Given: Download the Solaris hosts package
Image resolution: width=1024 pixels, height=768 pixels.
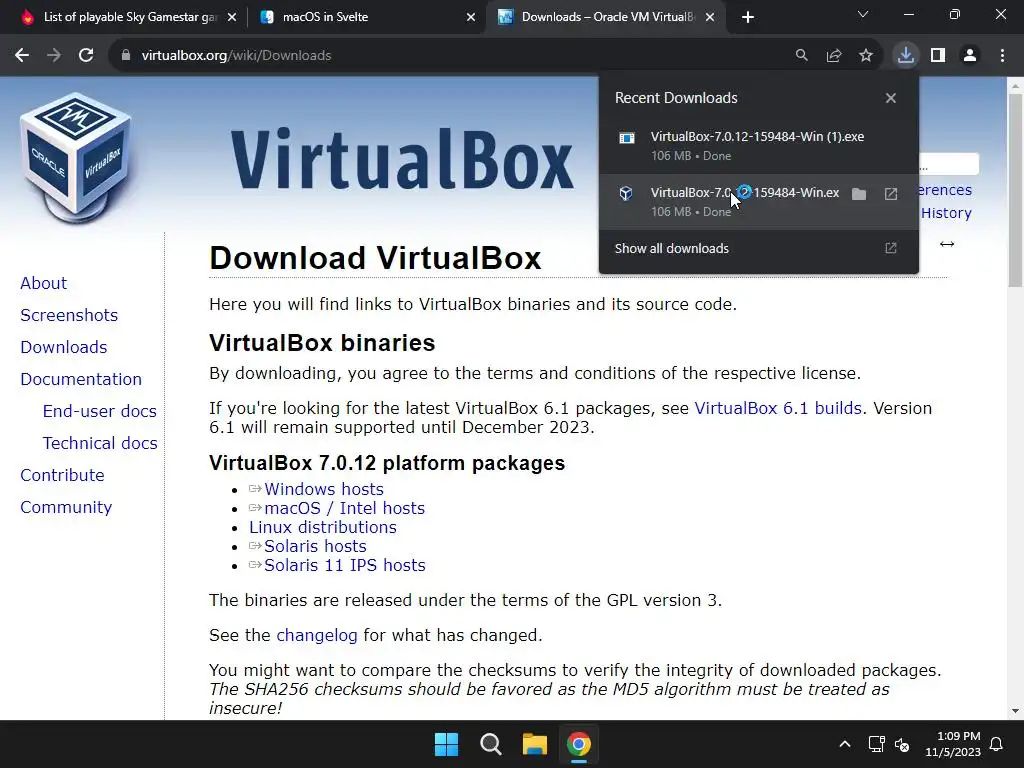Looking at the screenshot, I should pos(315,546).
